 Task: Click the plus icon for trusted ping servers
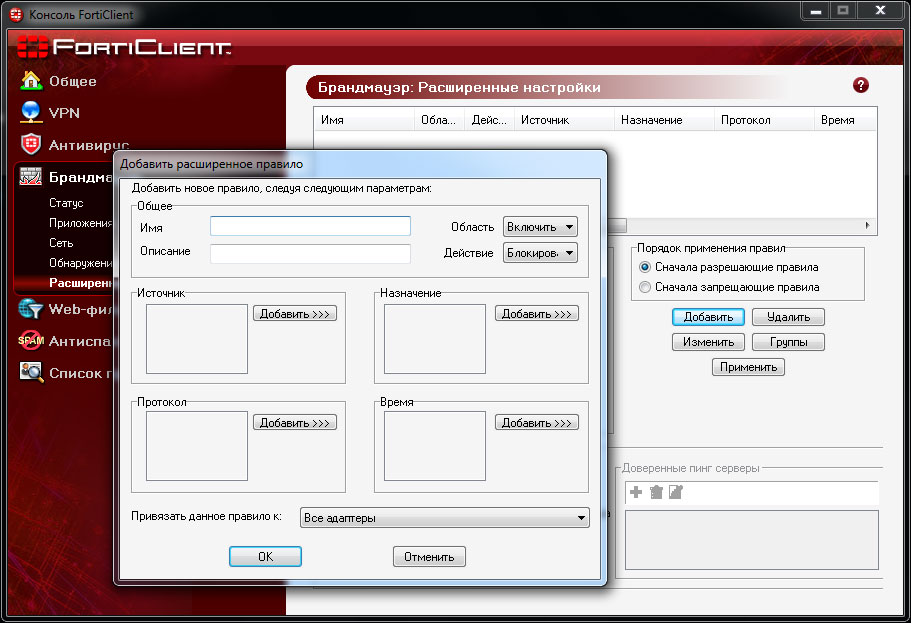[x=636, y=492]
